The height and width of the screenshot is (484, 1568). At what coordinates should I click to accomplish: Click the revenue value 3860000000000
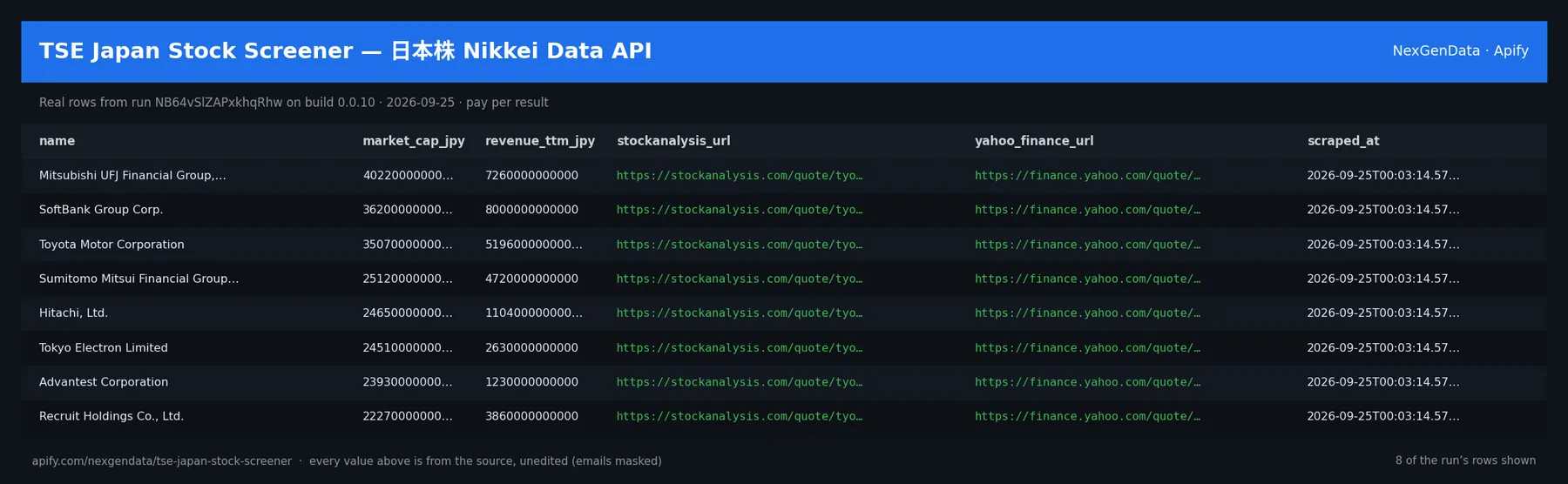(x=531, y=416)
